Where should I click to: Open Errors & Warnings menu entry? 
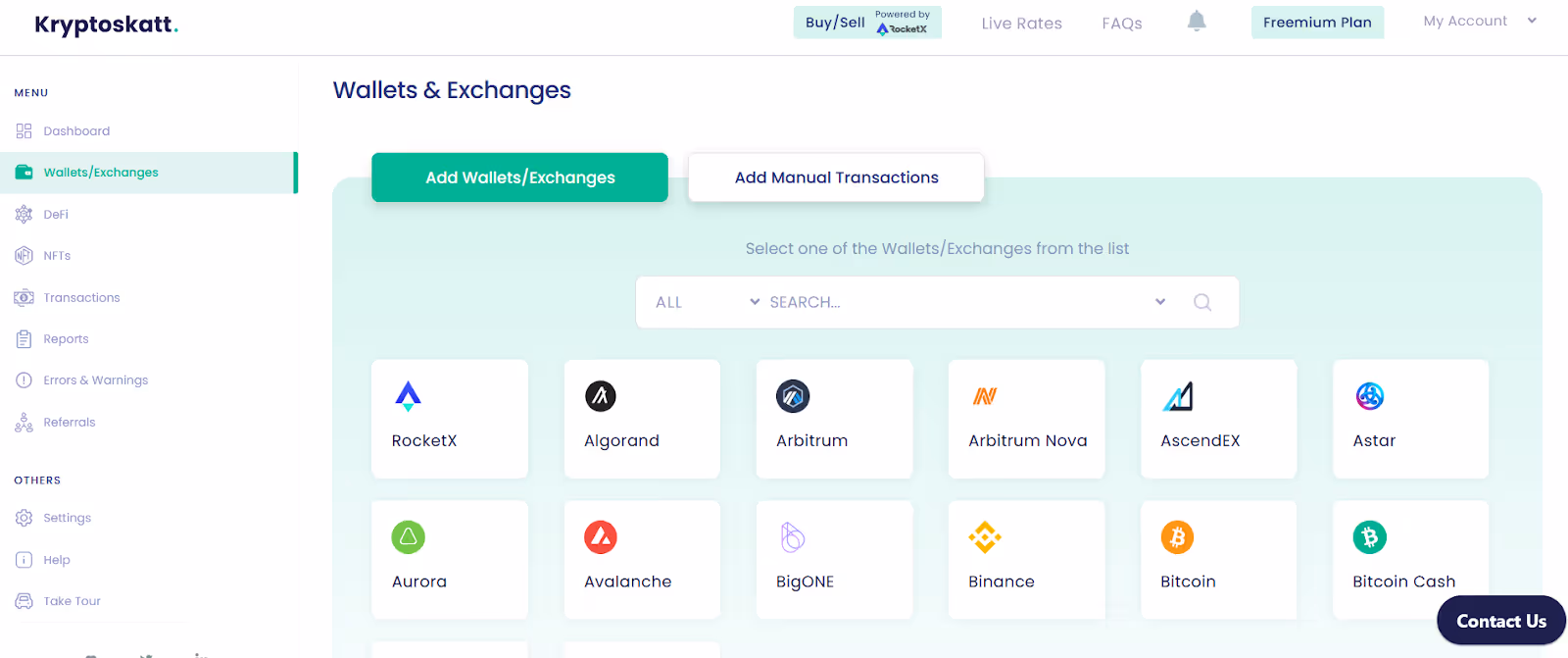(x=96, y=380)
